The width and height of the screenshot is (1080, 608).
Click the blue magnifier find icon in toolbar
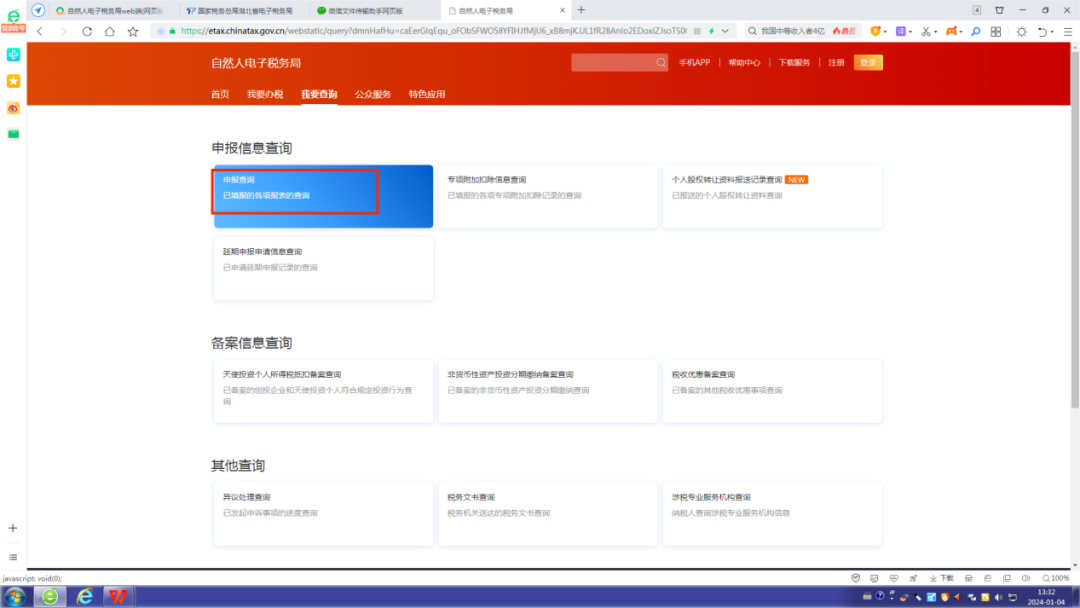tap(975, 31)
